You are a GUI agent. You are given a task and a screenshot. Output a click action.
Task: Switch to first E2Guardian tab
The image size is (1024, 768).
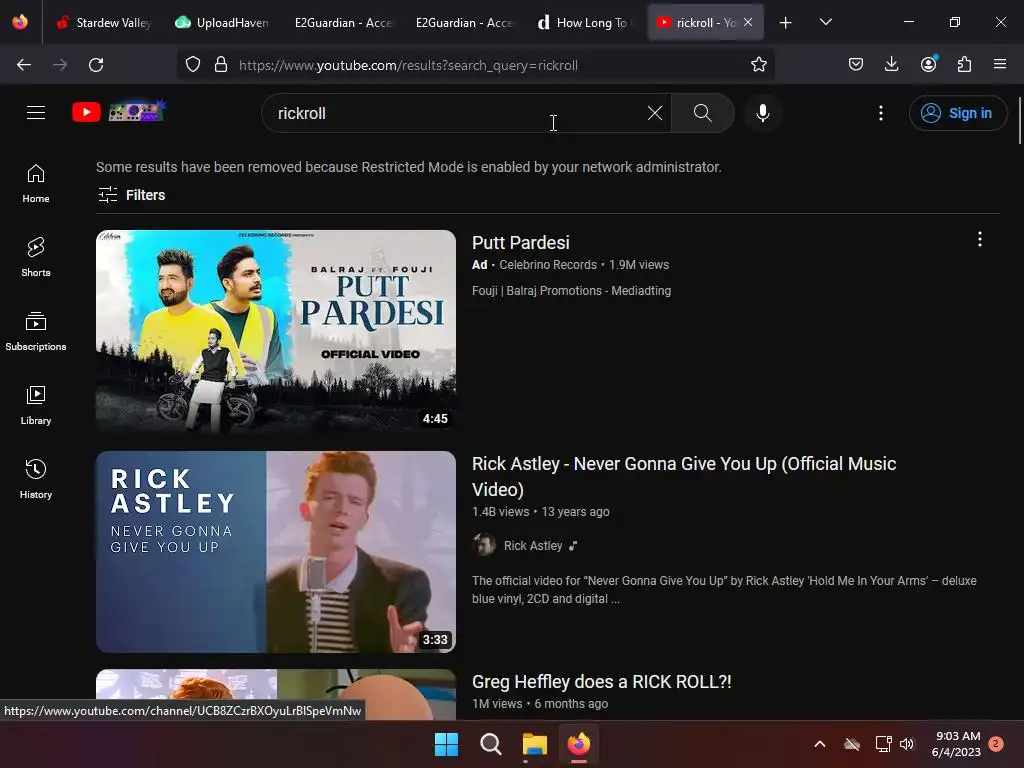[x=343, y=23]
